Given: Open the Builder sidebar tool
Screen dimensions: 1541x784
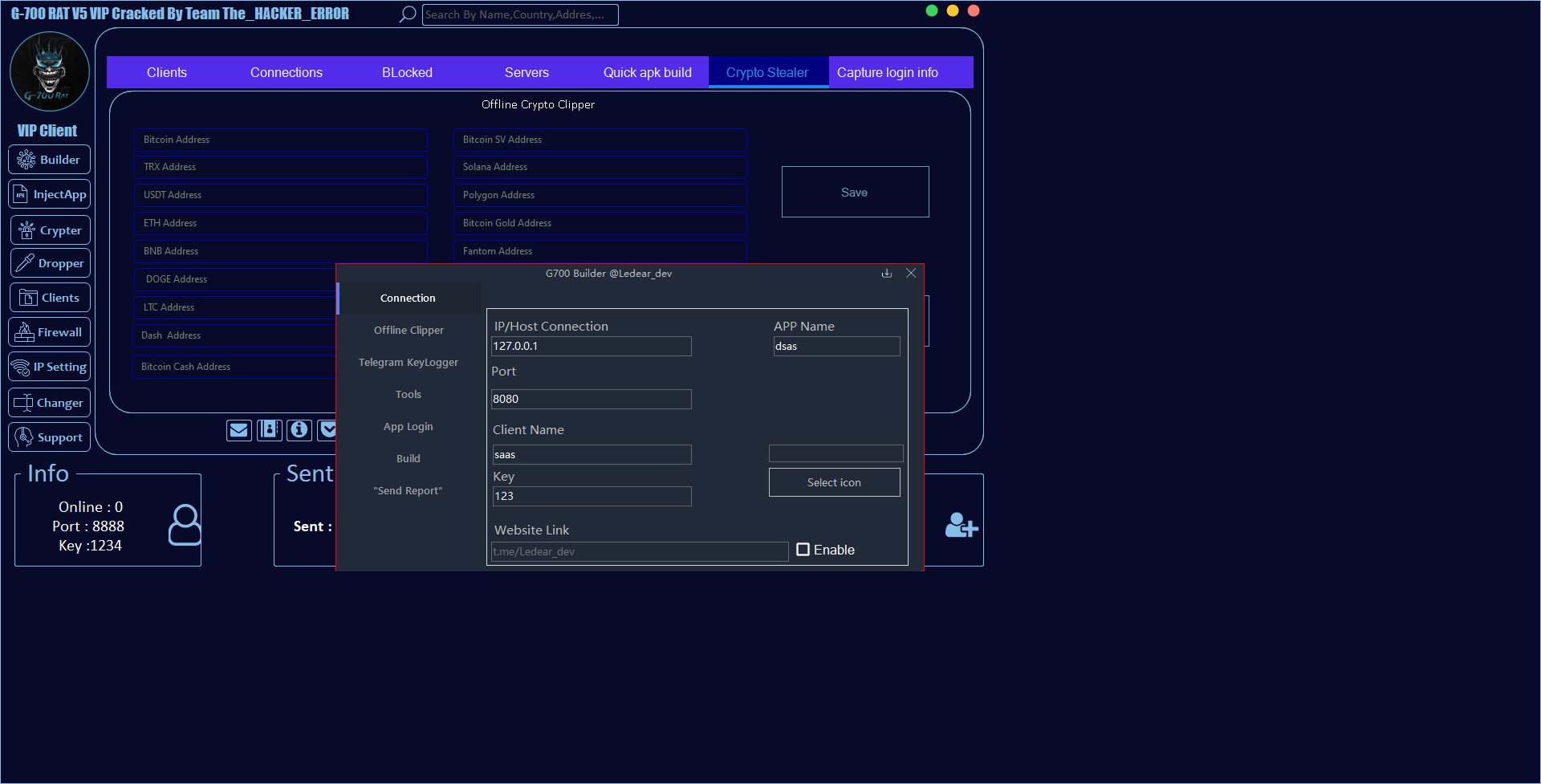Looking at the screenshot, I should [50, 160].
